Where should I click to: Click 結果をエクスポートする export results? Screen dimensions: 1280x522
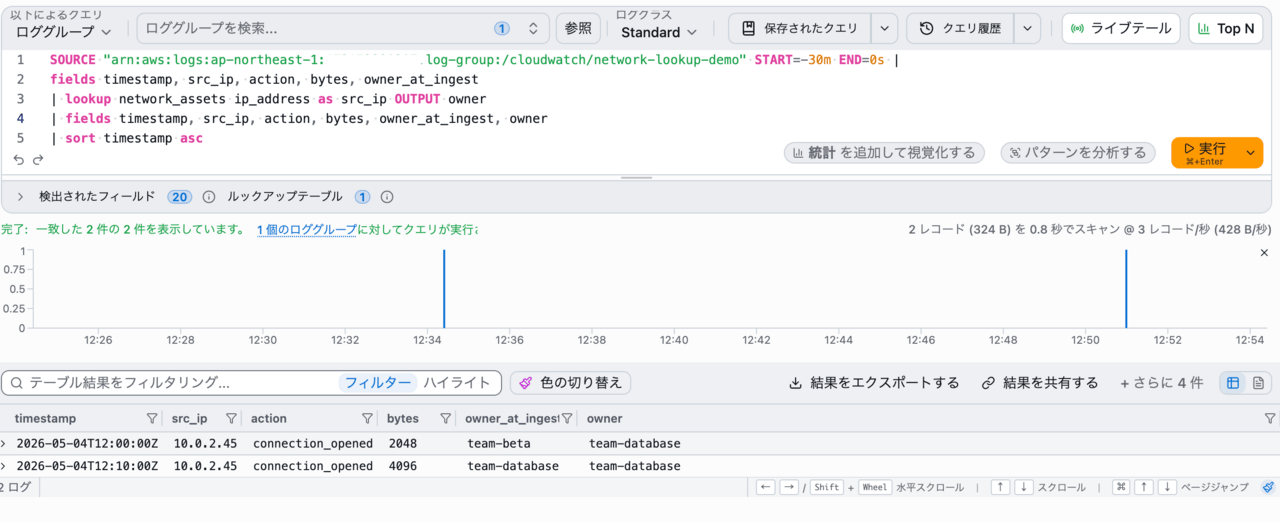874,383
